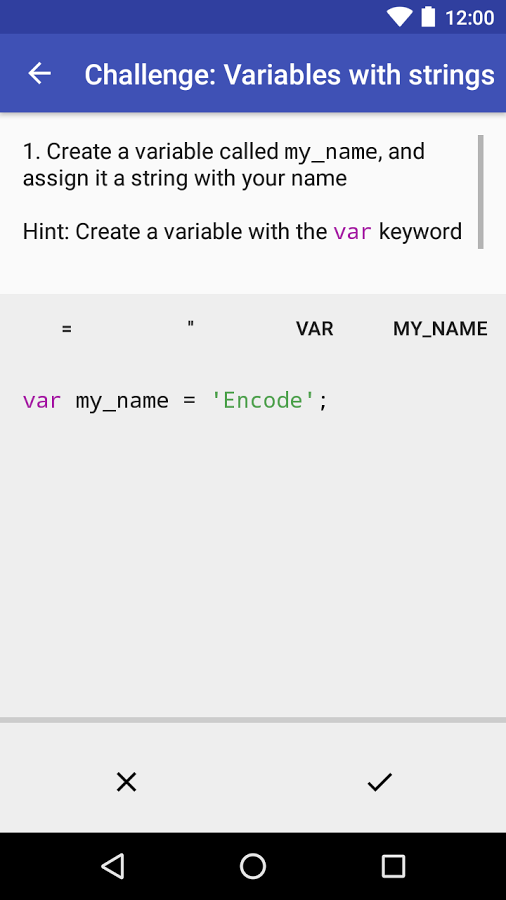Click the hint's purple var keyword
Screen dimensions: 506x900
[x=353, y=232]
